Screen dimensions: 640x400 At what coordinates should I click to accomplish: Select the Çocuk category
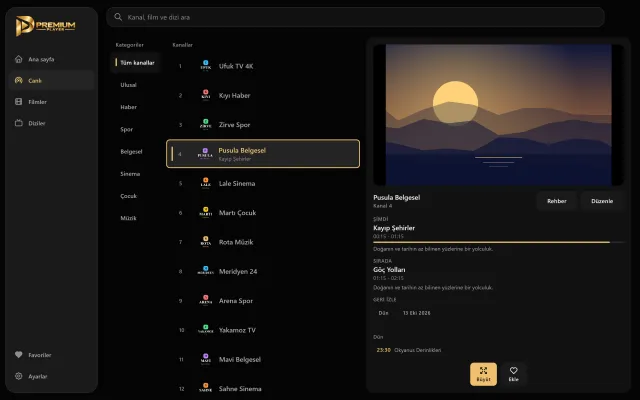[129, 196]
